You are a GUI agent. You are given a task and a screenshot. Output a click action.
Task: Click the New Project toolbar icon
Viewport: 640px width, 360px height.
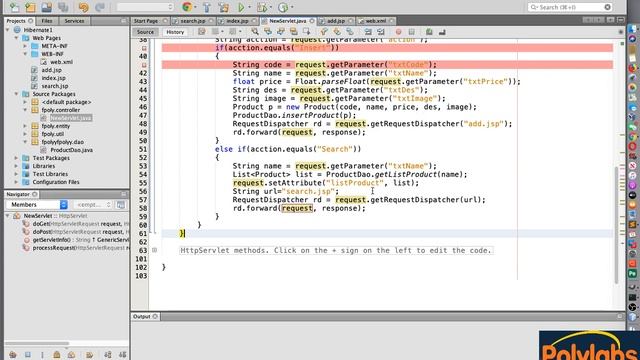[30, 7]
